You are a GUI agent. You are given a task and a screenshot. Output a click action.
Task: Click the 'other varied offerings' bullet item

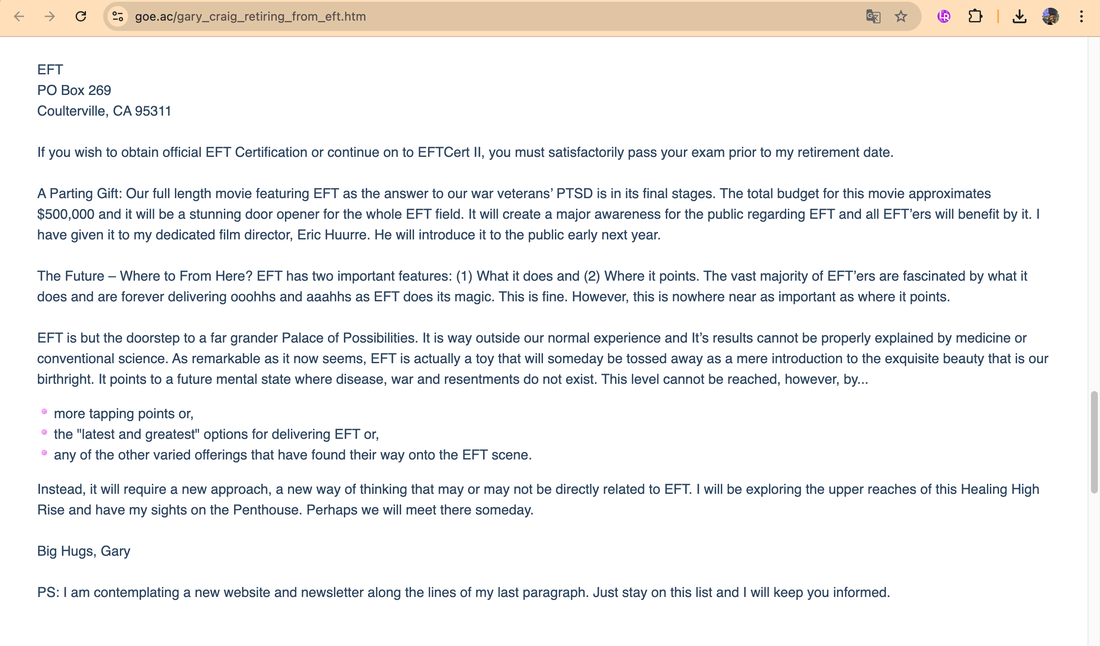[293, 455]
